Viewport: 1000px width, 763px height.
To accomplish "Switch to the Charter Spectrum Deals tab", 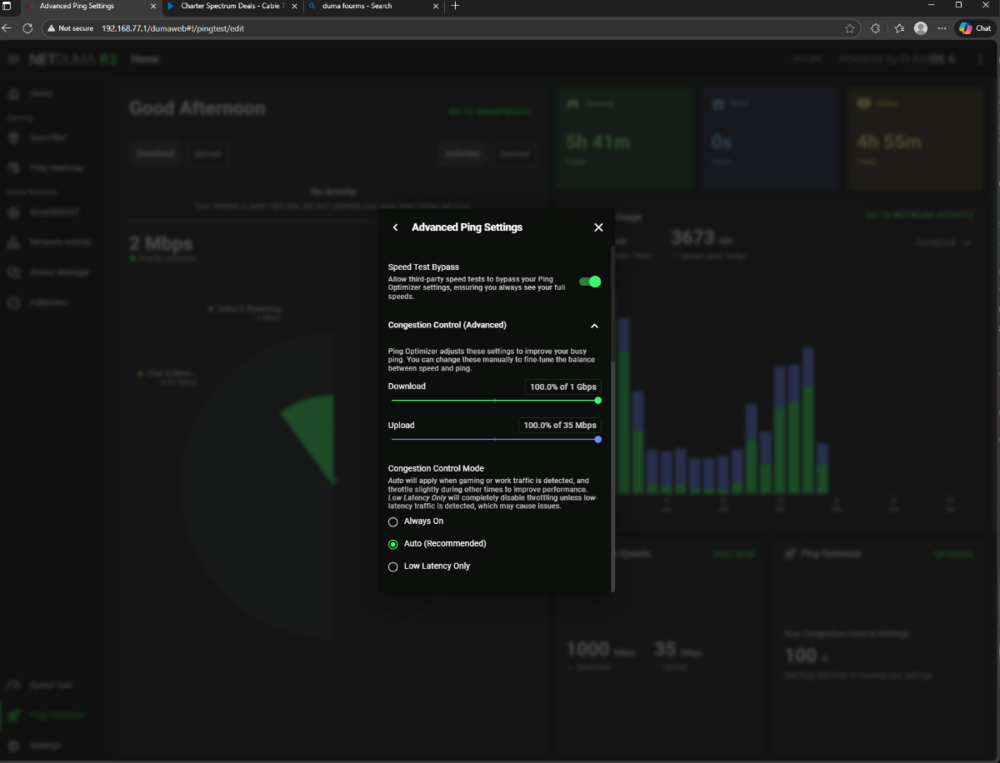I will 225,6.
